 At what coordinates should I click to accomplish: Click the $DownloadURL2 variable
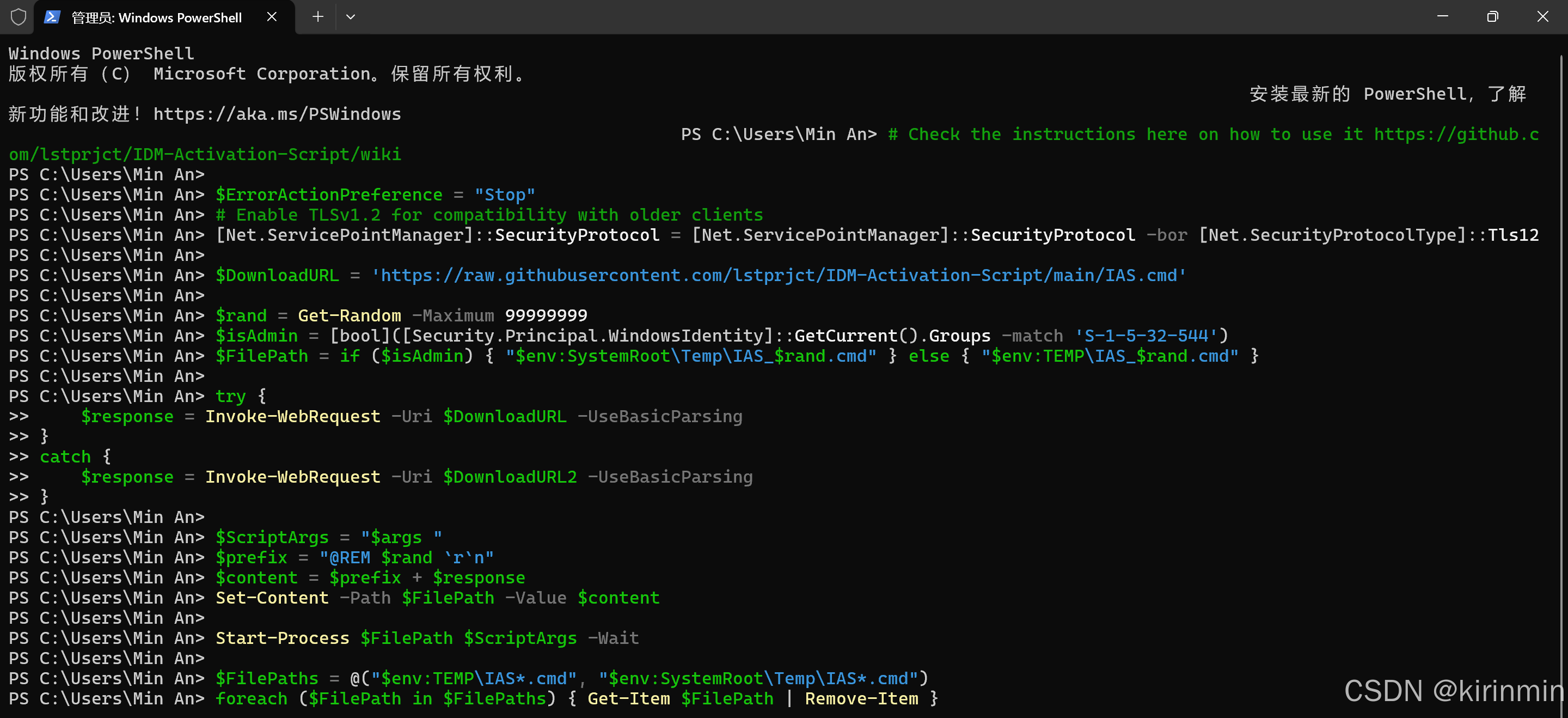pos(510,477)
